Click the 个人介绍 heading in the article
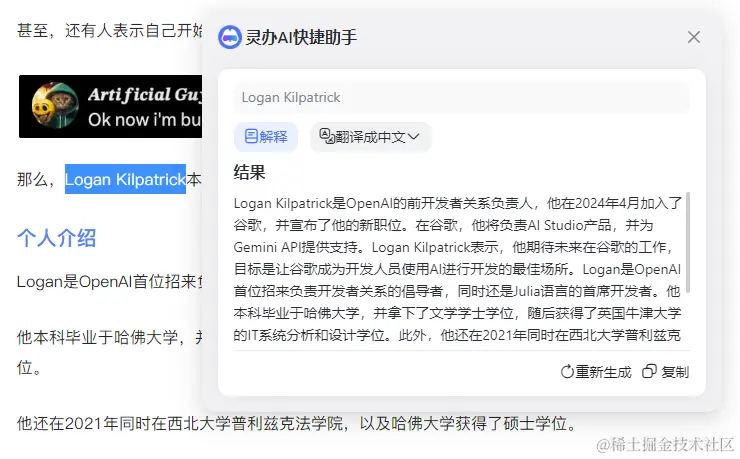Screen dimensions: 740x459 click(x=57, y=238)
